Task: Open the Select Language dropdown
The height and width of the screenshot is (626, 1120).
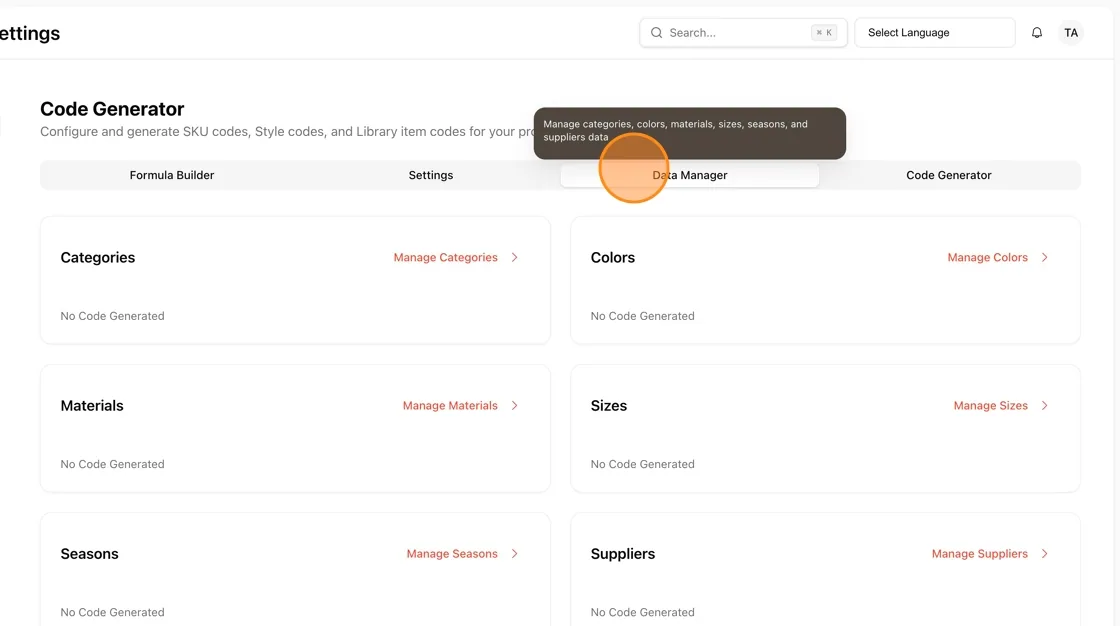Action: point(934,33)
